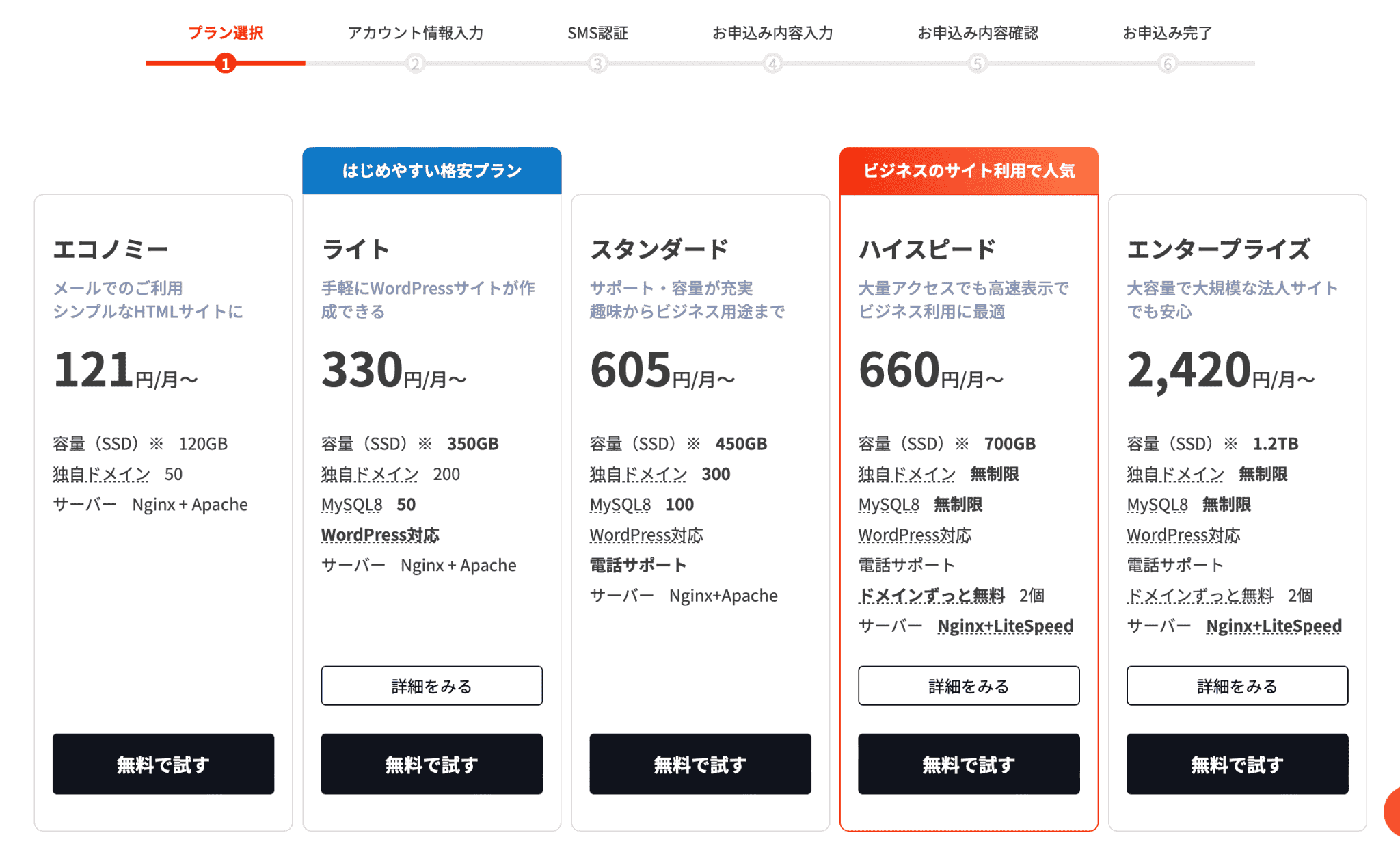Click the orange floating chat icon
The height and width of the screenshot is (848, 1400).
tap(1392, 812)
